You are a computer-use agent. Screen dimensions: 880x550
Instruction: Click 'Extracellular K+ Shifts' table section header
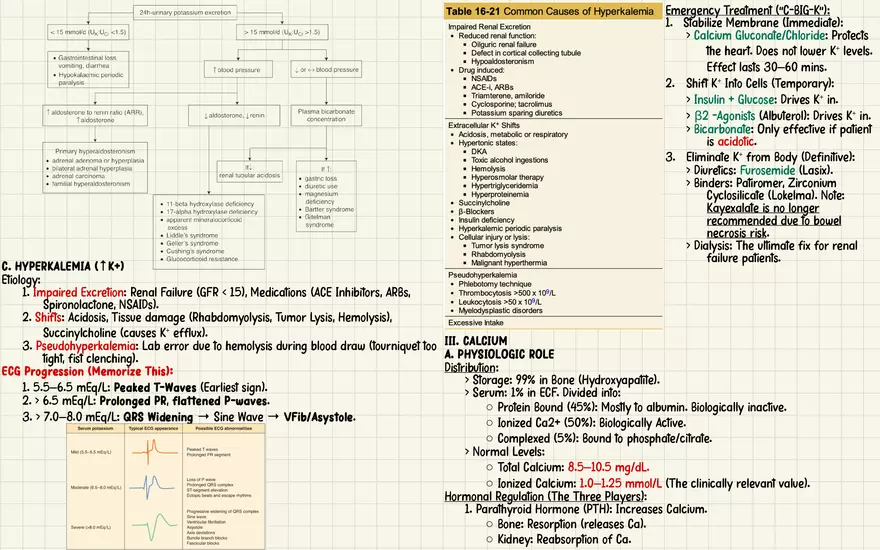[x=484, y=125]
